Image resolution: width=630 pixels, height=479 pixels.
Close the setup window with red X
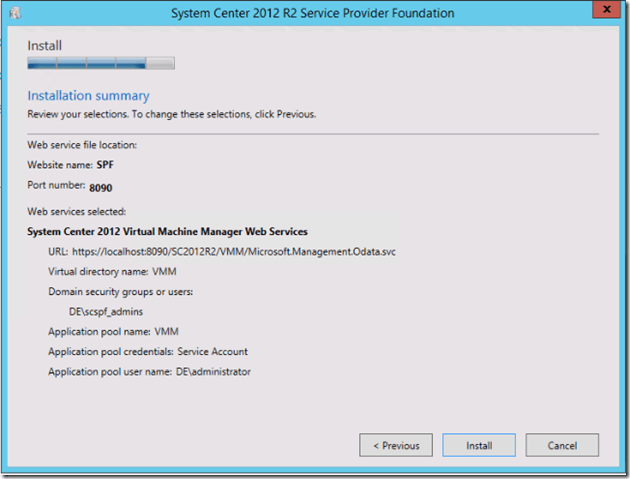(604, 10)
